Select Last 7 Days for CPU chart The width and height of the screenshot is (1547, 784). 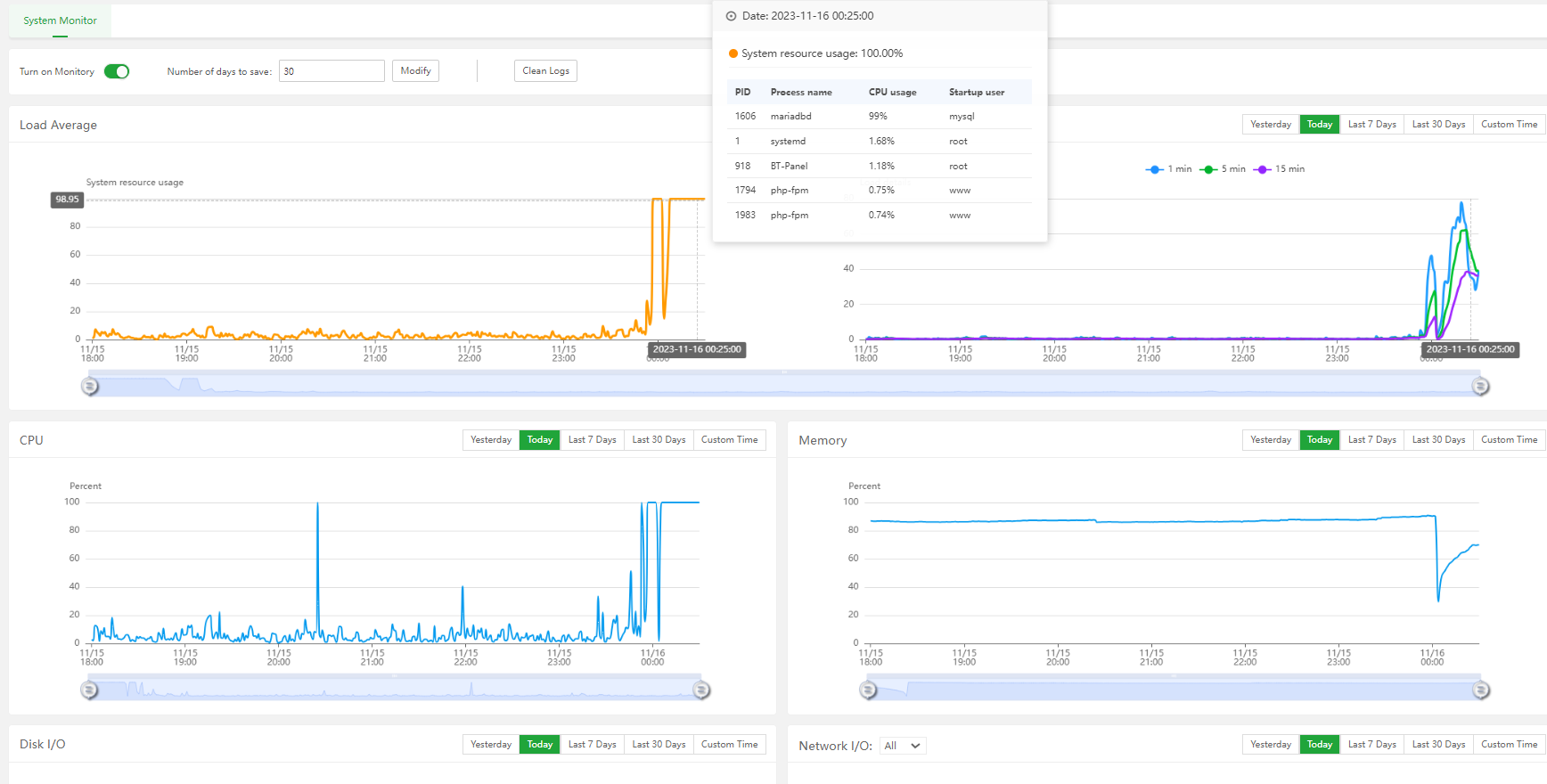pyautogui.click(x=592, y=440)
